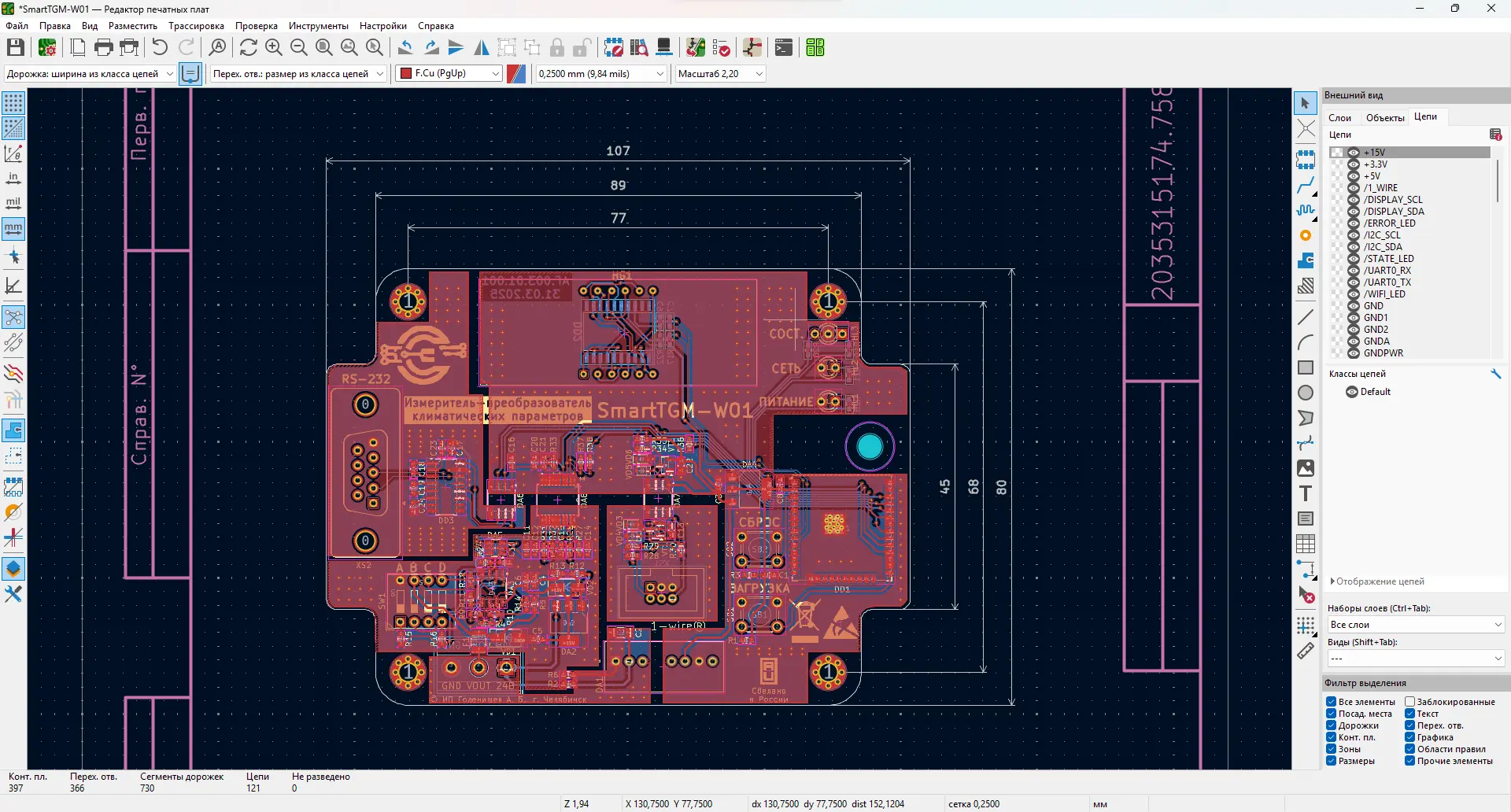Open the Scripting Console icon
This screenshot has height=812, width=1511.
tap(784, 48)
